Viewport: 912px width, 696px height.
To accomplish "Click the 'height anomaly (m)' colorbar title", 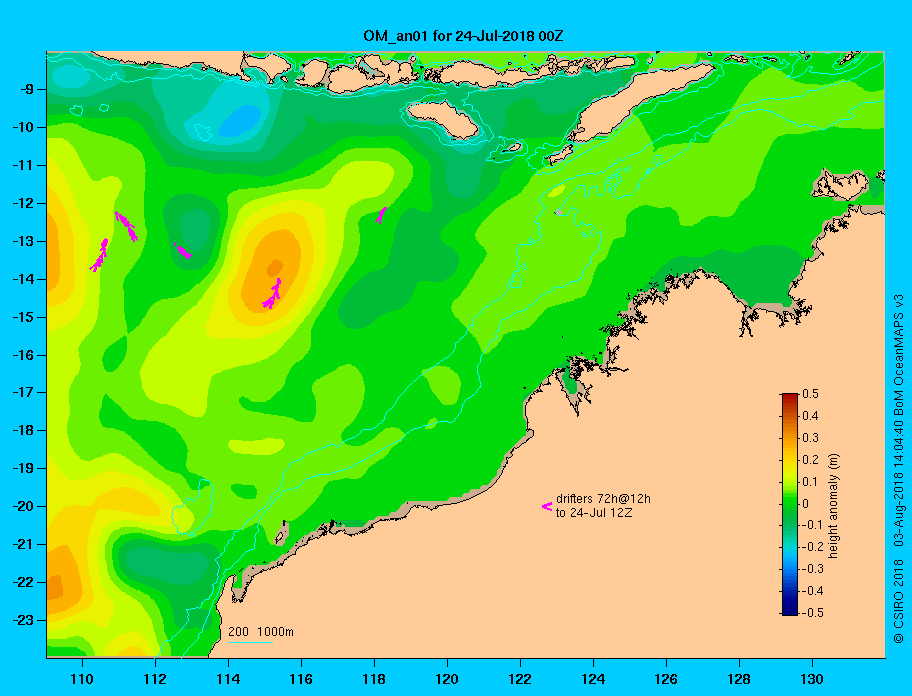I will [833, 506].
